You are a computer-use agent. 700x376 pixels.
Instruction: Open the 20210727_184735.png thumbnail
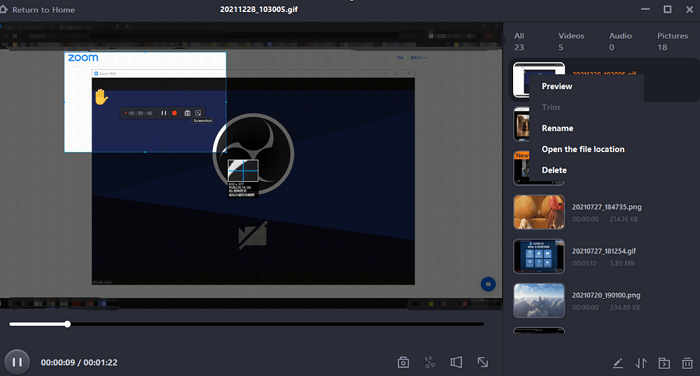click(539, 212)
